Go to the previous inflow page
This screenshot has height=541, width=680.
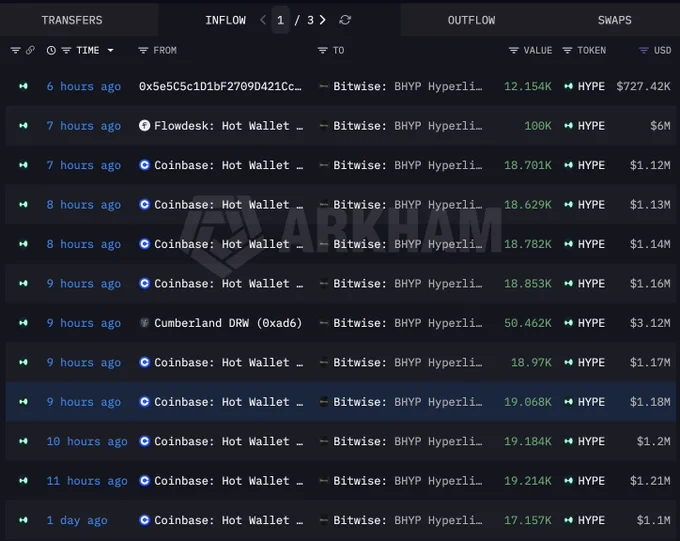point(262,20)
